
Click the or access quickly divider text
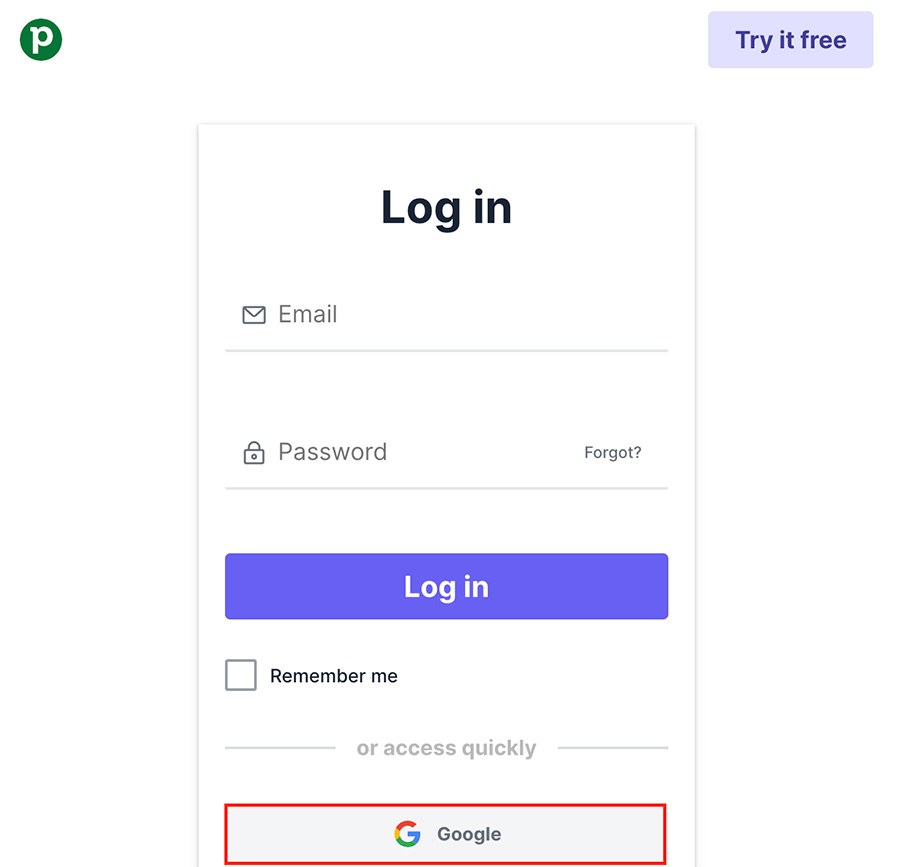pyautogui.click(x=446, y=747)
